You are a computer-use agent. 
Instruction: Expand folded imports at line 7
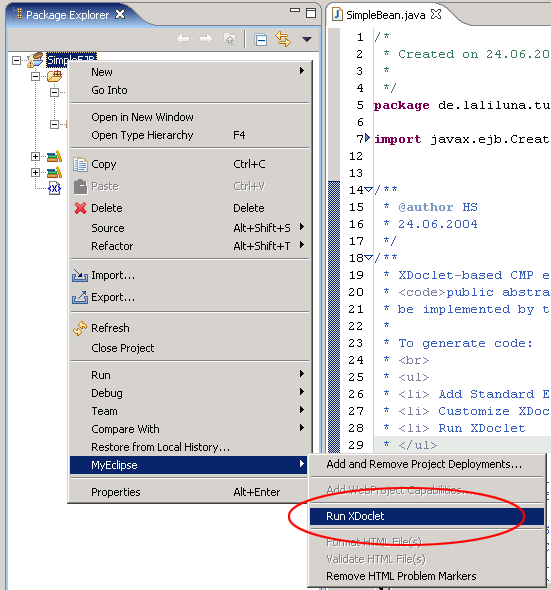tap(368, 138)
